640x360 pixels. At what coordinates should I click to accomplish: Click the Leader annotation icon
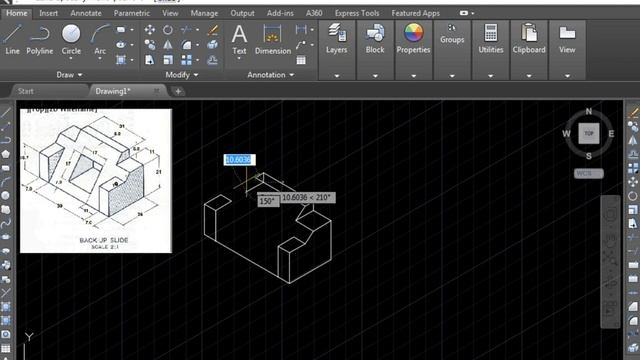click(x=301, y=45)
